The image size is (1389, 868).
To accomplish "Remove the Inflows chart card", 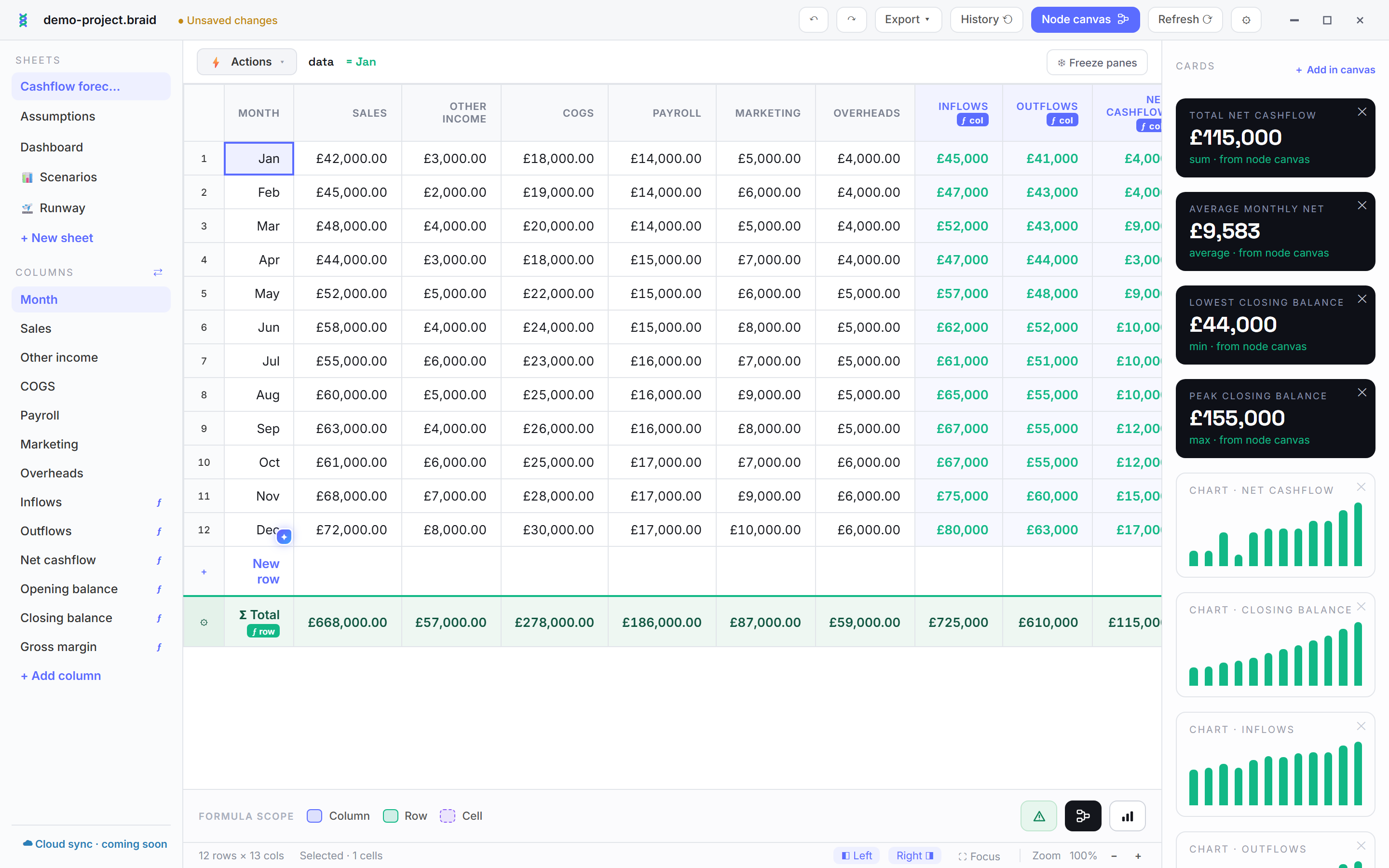I will tap(1361, 726).
